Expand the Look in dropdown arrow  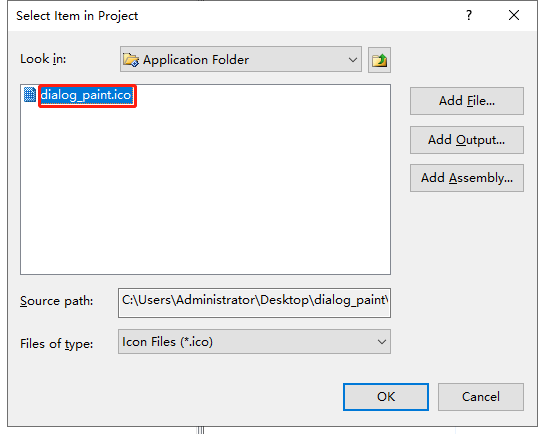click(x=352, y=60)
